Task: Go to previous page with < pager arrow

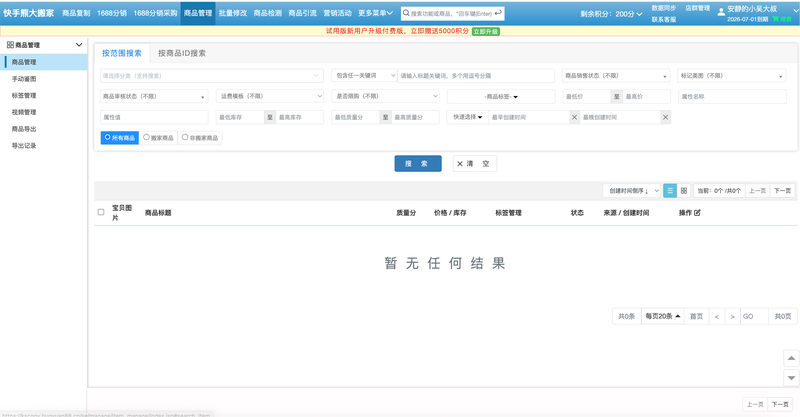Action: 716,316
